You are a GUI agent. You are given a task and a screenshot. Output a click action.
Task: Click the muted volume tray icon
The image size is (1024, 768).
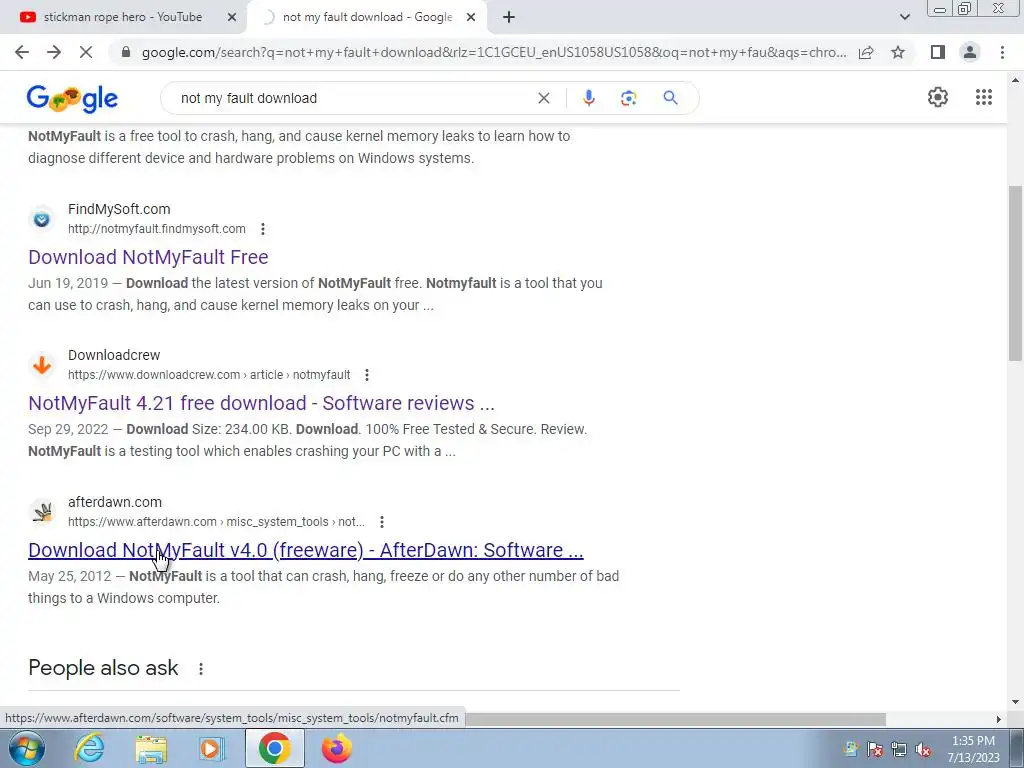point(923,749)
